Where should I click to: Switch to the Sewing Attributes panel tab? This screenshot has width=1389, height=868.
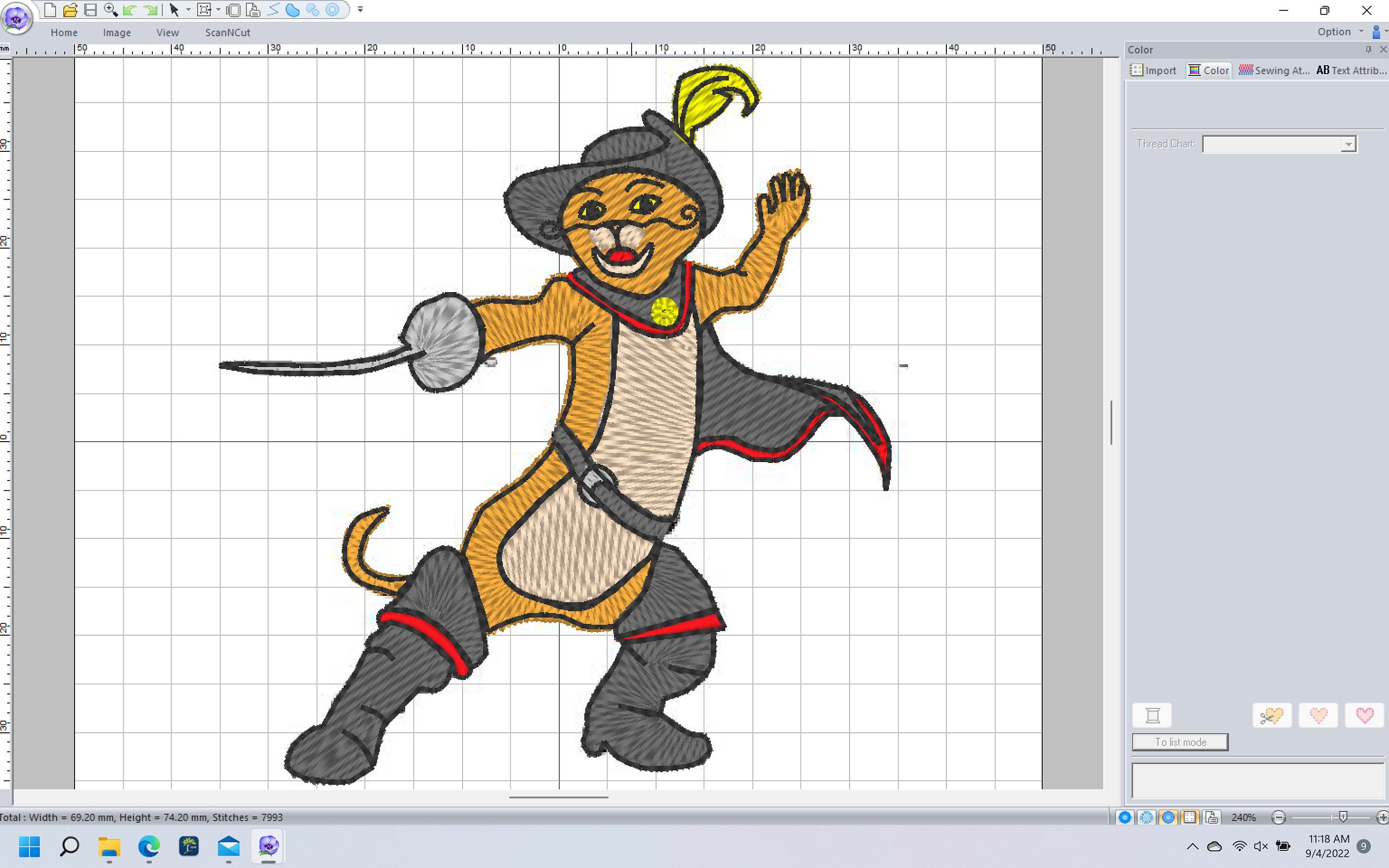point(1274,71)
